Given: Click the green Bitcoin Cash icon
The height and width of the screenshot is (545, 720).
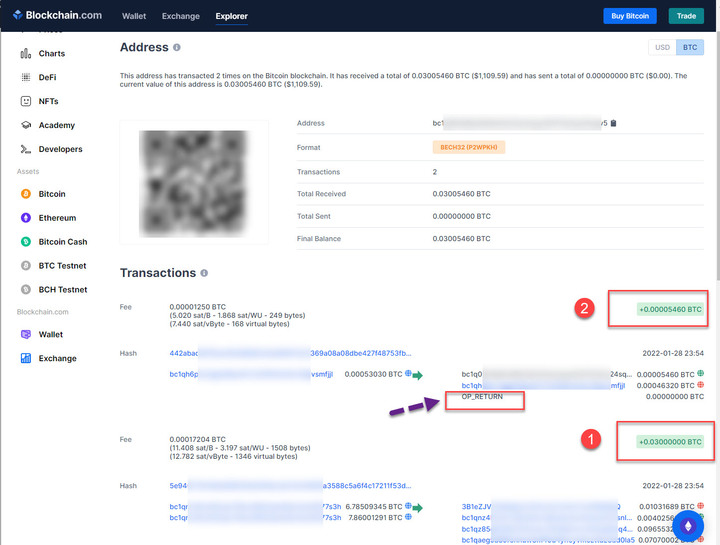Looking at the screenshot, I should tap(26, 242).
